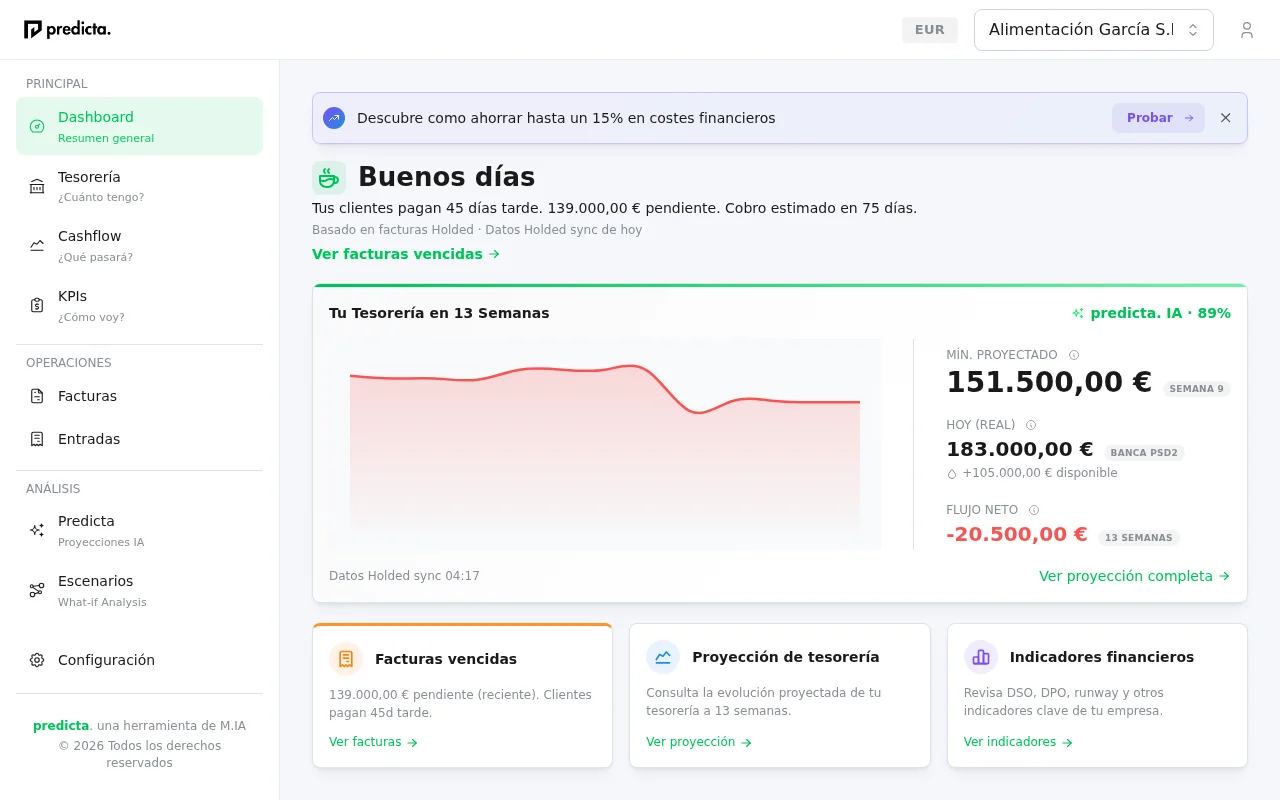This screenshot has width=1280, height=800.
Task: Click the Probar button in the banner
Action: tap(1157, 117)
